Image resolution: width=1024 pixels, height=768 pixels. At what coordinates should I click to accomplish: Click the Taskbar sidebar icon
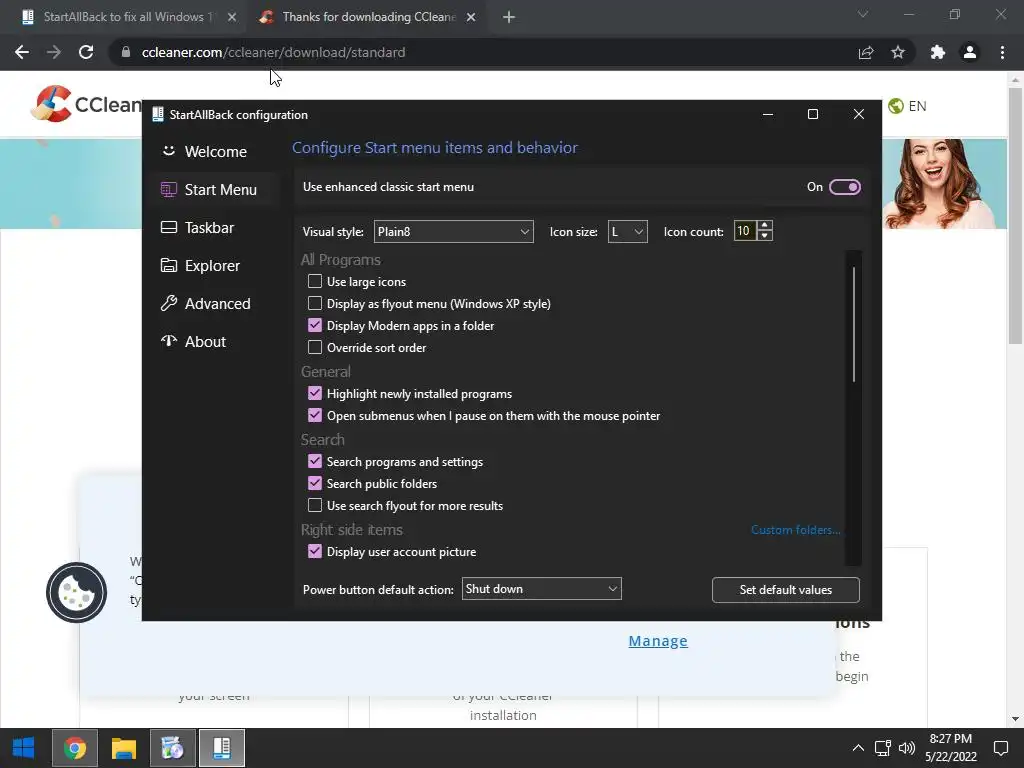(168, 227)
